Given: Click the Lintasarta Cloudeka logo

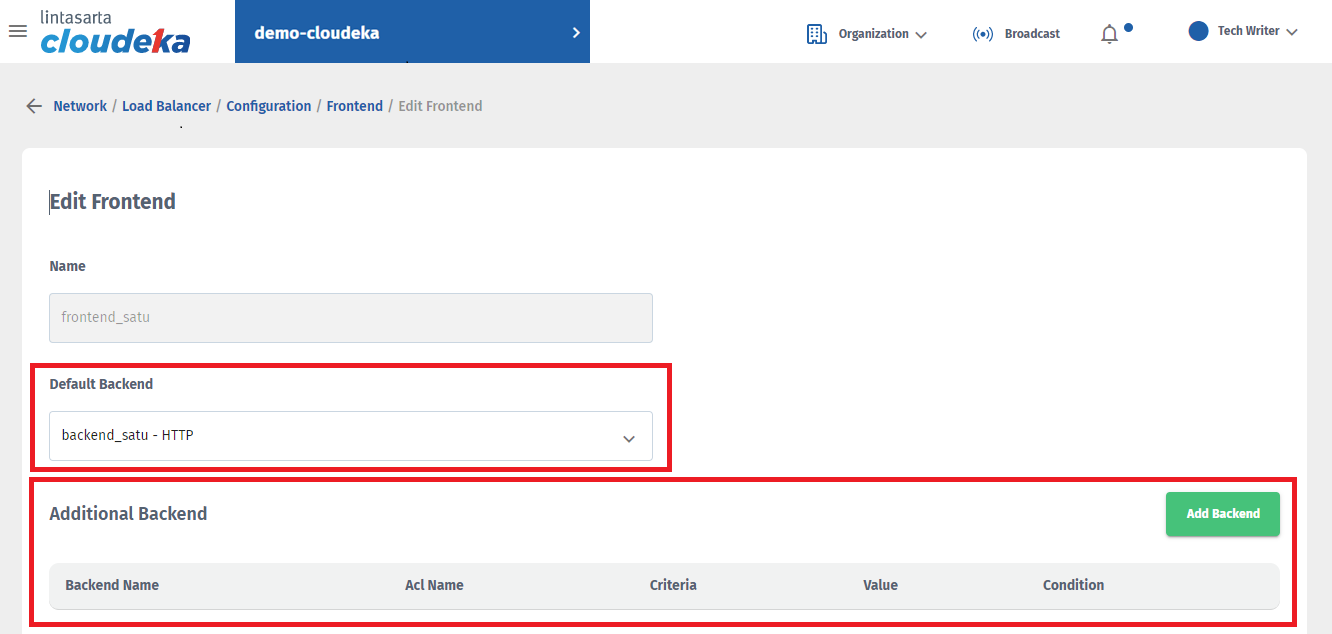Looking at the screenshot, I should point(115,32).
